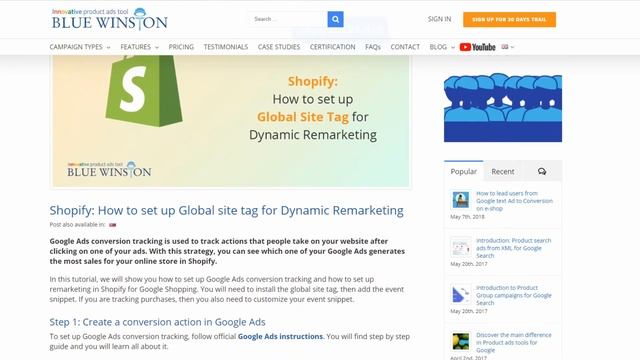This screenshot has height=360, width=640.
Task: Click 'Sign up for 30 days trial' button
Action: tap(509, 20)
